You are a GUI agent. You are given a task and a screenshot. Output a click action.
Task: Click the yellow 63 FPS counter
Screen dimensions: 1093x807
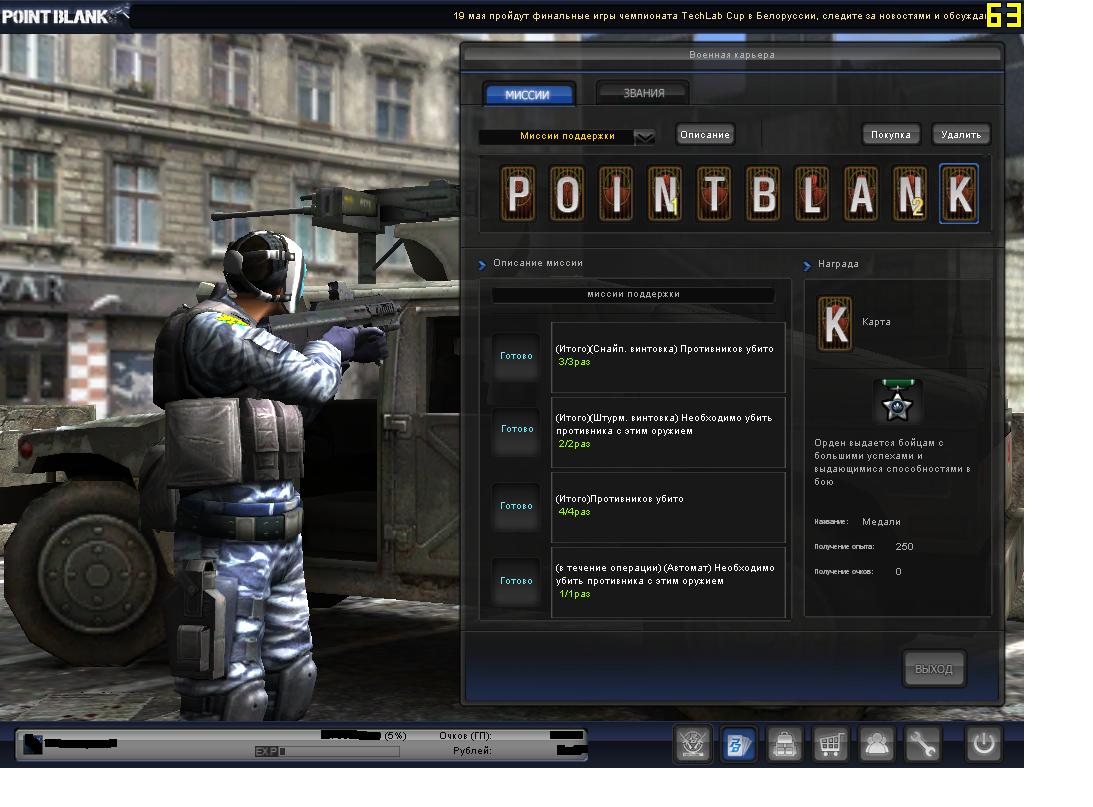tap(1004, 15)
